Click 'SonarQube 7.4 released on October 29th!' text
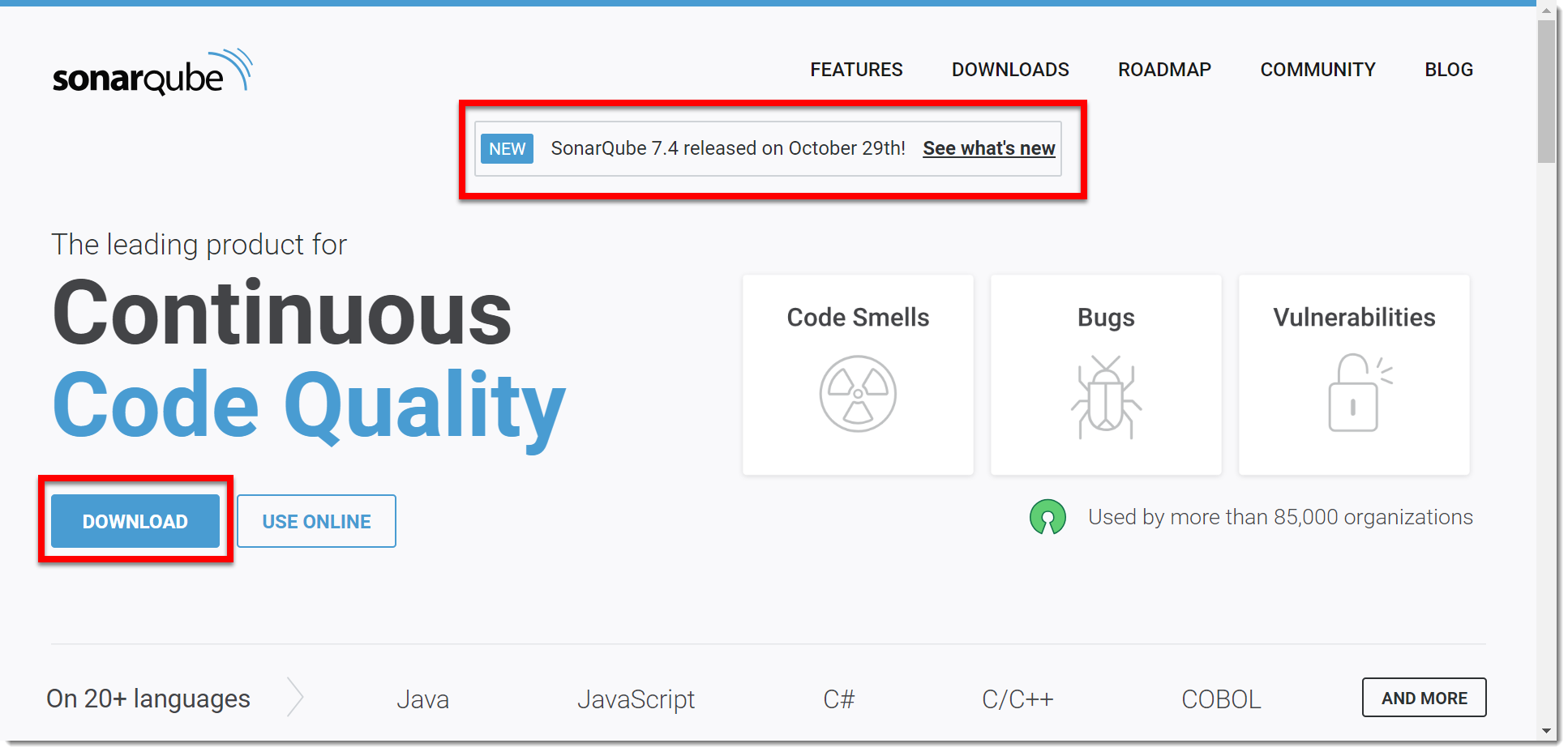The width and height of the screenshot is (1568, 752). coord(728,148)
